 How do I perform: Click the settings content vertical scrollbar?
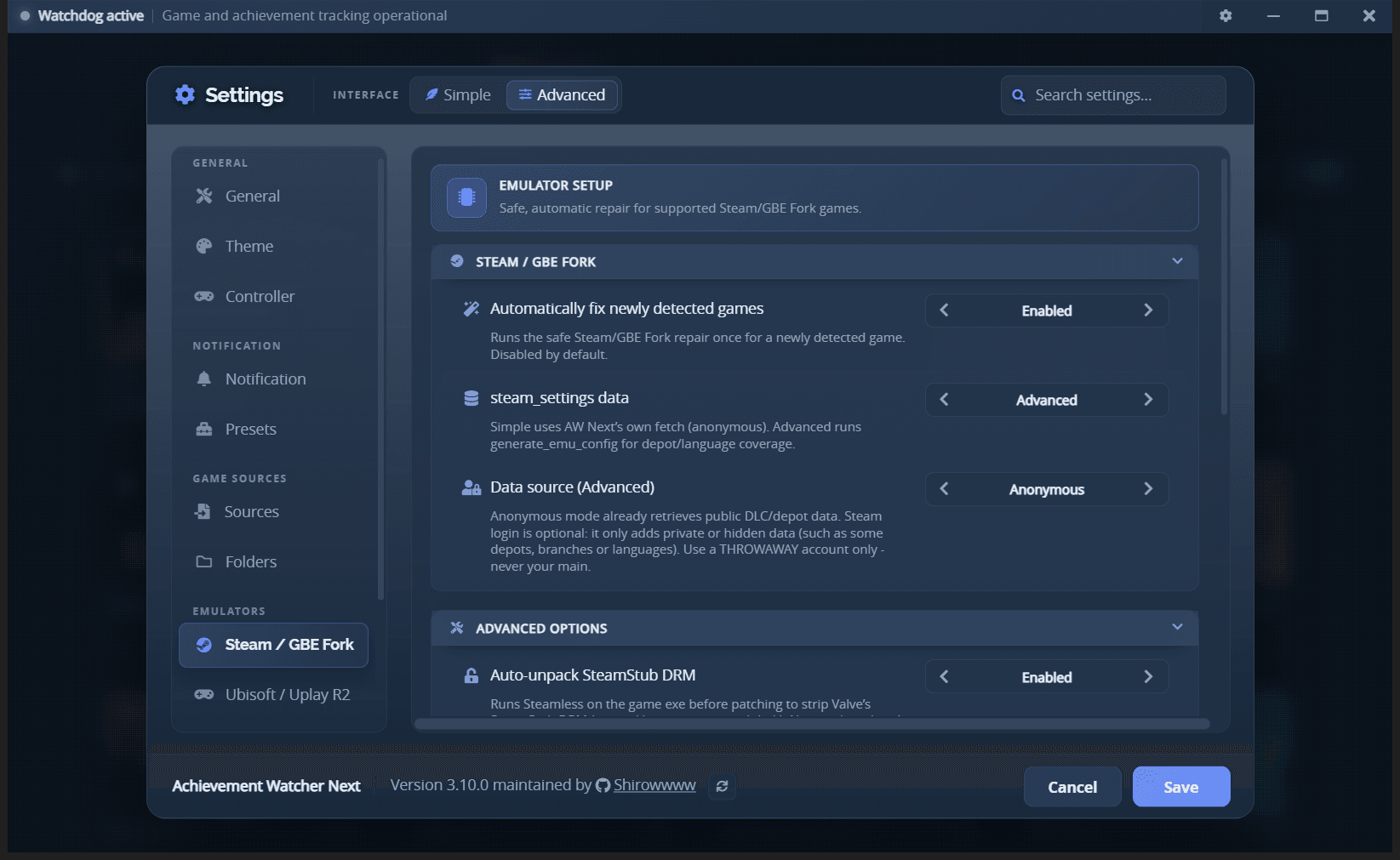point(1225,286)
